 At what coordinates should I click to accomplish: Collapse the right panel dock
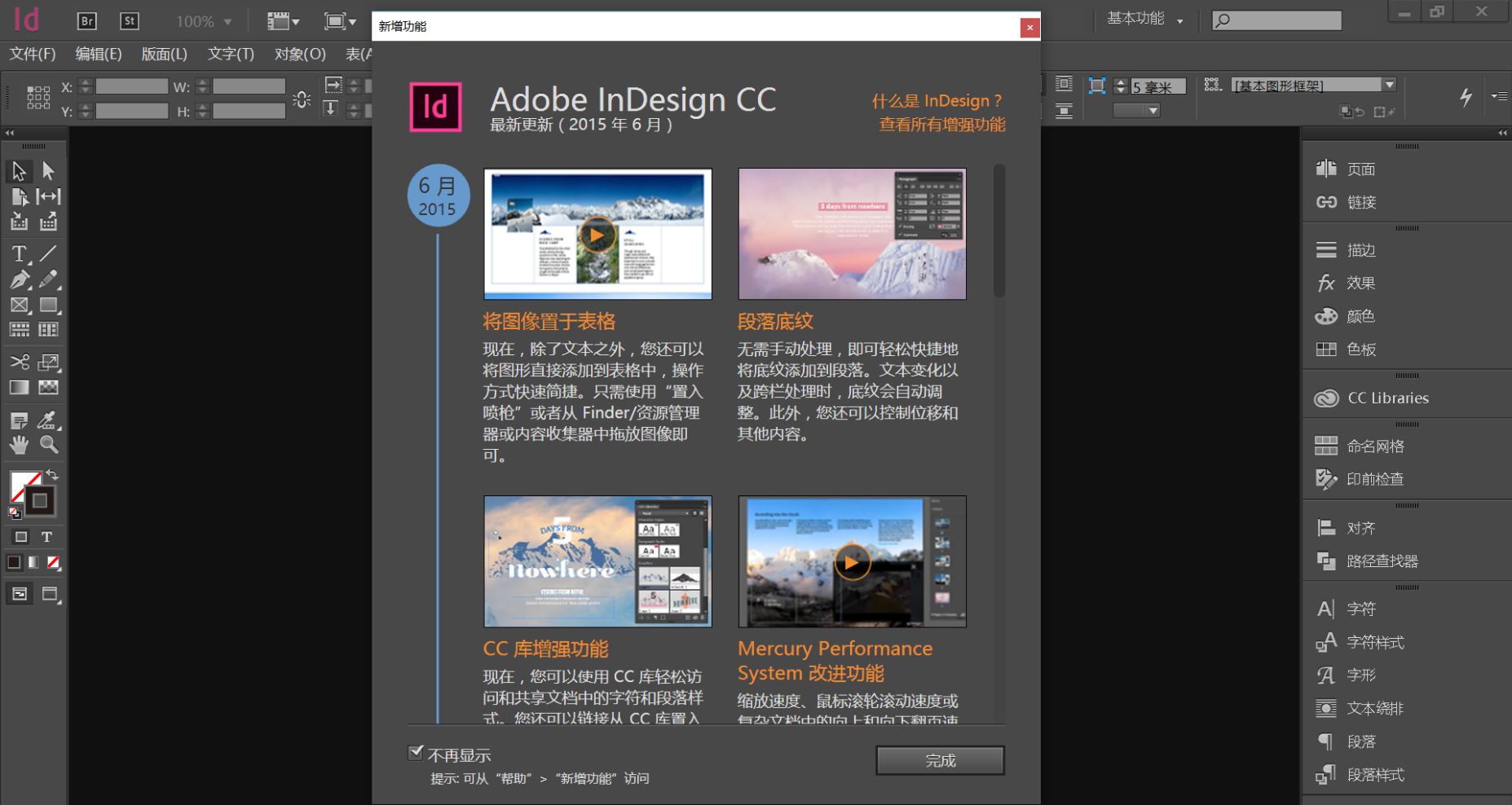1502,133
